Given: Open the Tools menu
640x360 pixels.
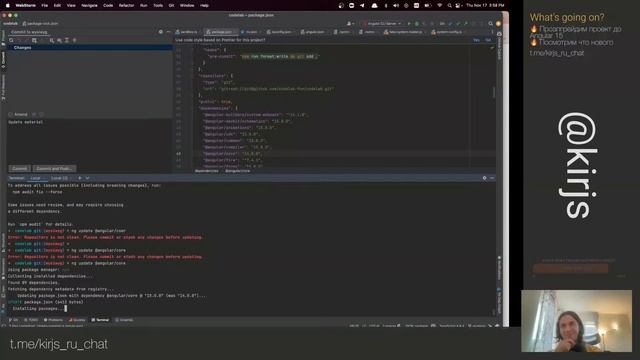Looking at the screenshot, I should click(x=158, y=5).
